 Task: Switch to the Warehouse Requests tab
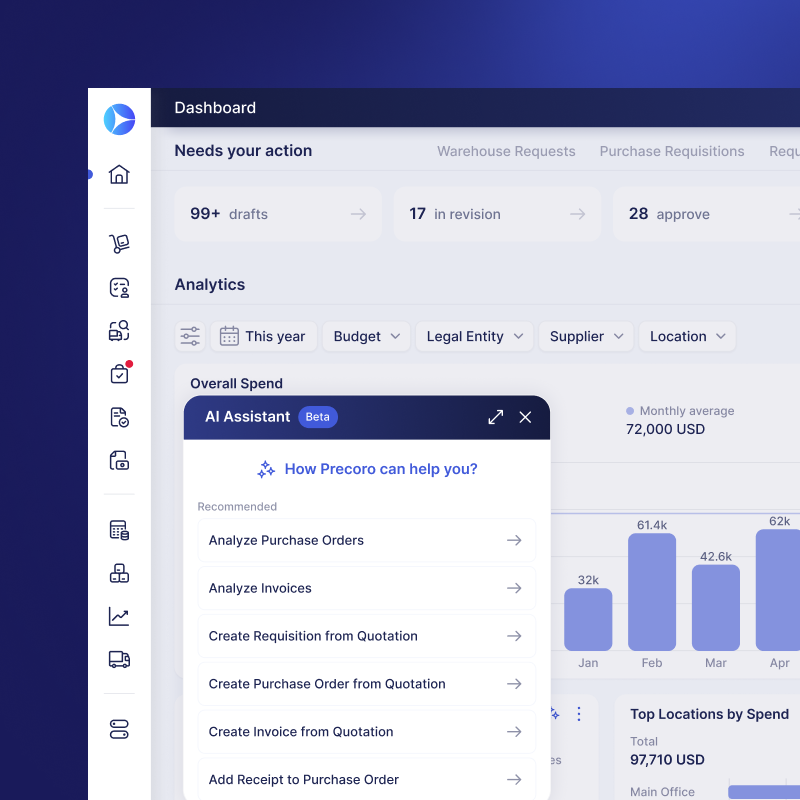click(506, 151)
